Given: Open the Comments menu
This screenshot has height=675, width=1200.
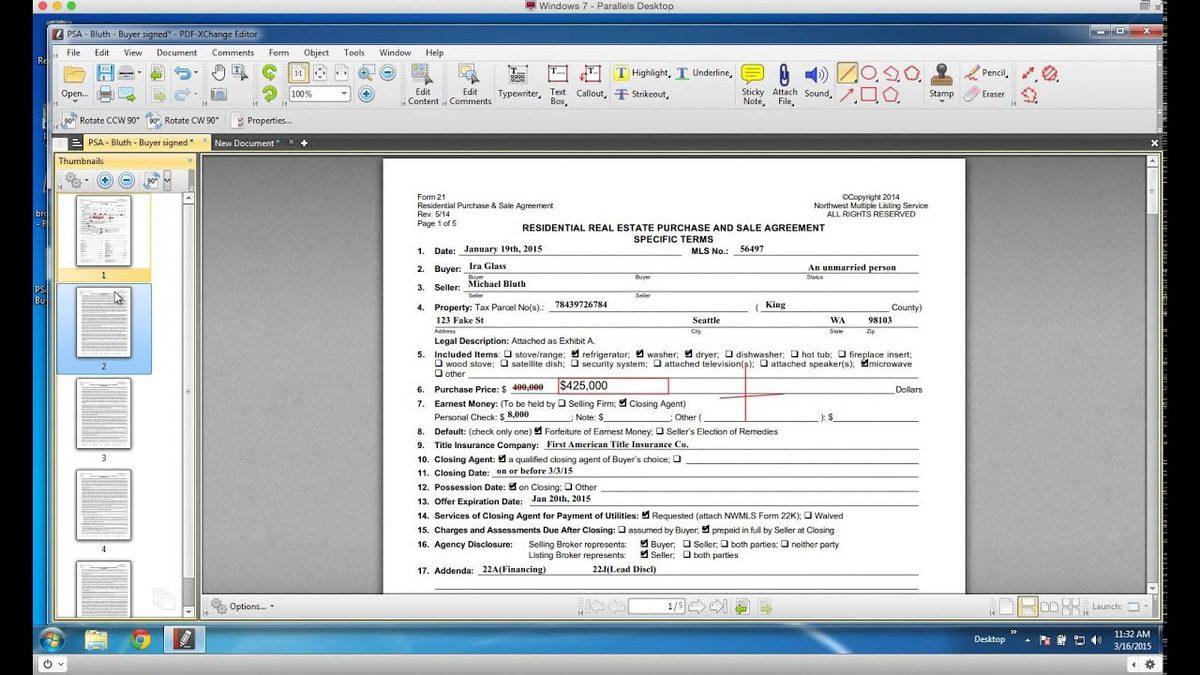Looking at the screenshot, I should (x=232, y=52).
